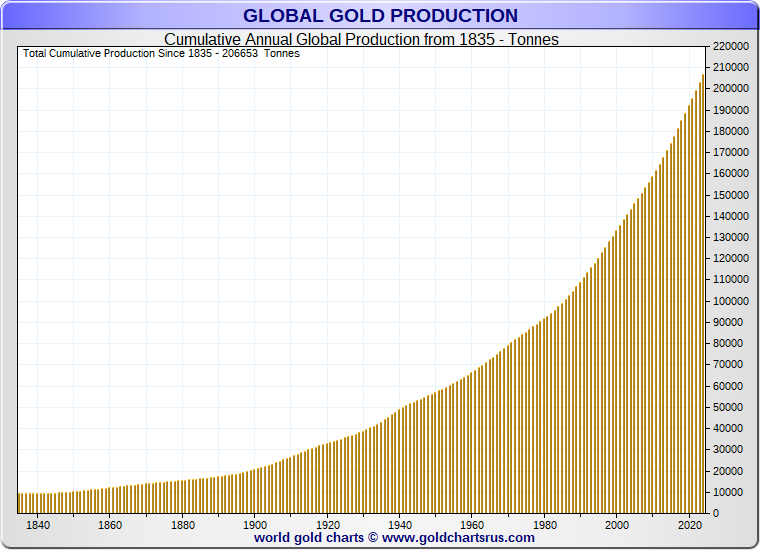
Task: Click the GLOBAL GOLD PRODUCTION title bar
Action: pos(380,16)
